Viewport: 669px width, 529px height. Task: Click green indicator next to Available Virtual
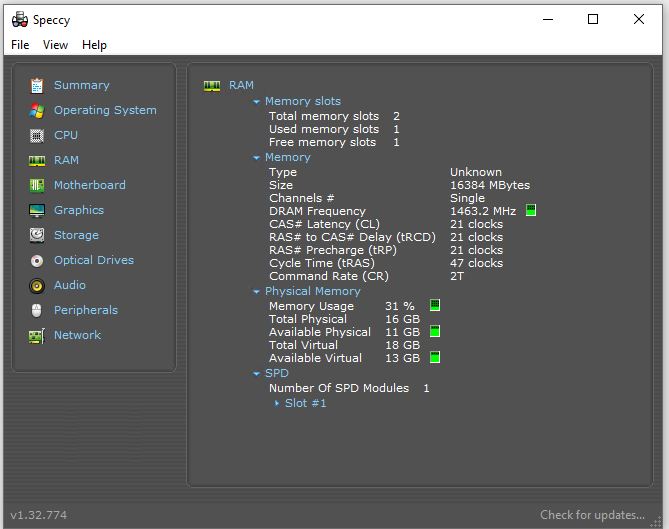(x=435, y=357)
